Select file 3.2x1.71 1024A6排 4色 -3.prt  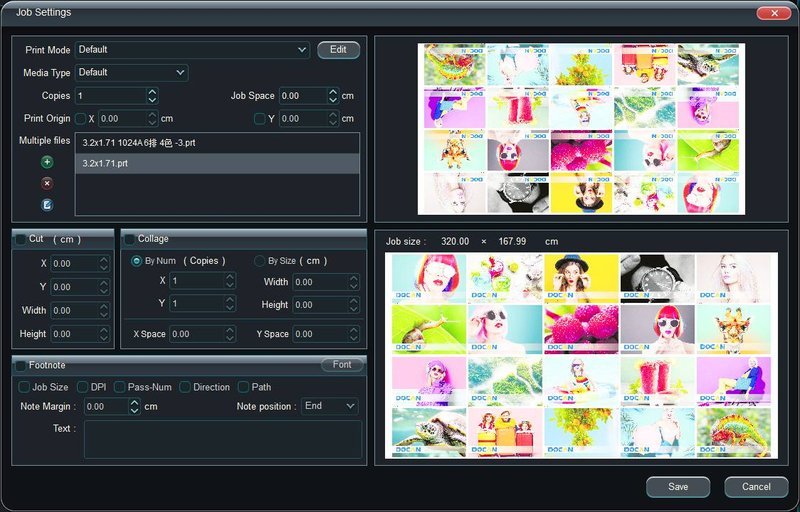(217, 143)
